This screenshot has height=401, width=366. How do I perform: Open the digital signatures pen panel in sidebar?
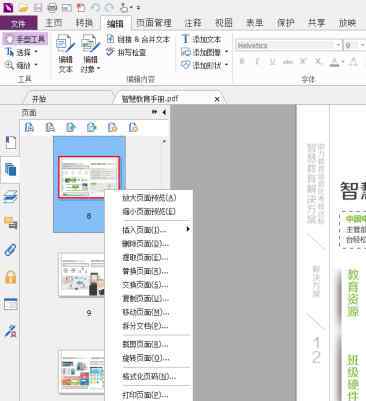(10, 331)
